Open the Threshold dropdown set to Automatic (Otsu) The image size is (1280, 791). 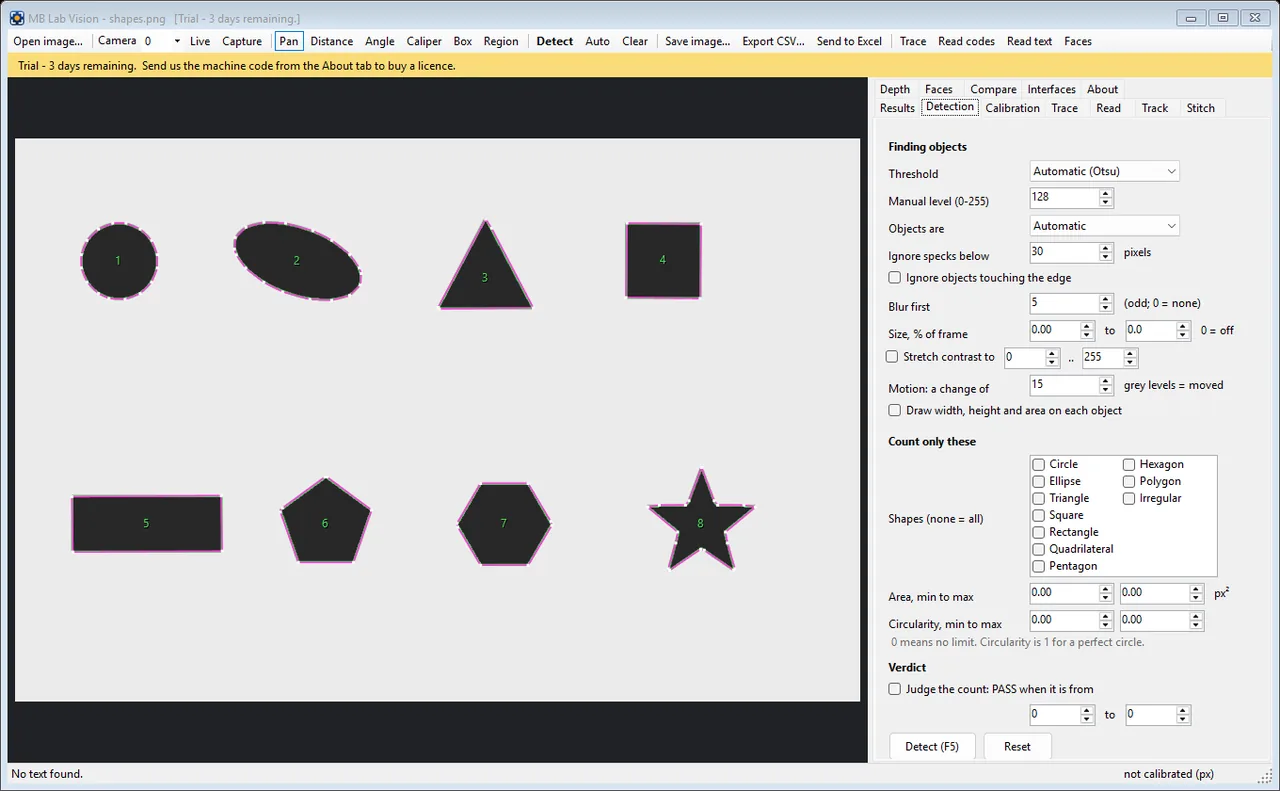1104,171
